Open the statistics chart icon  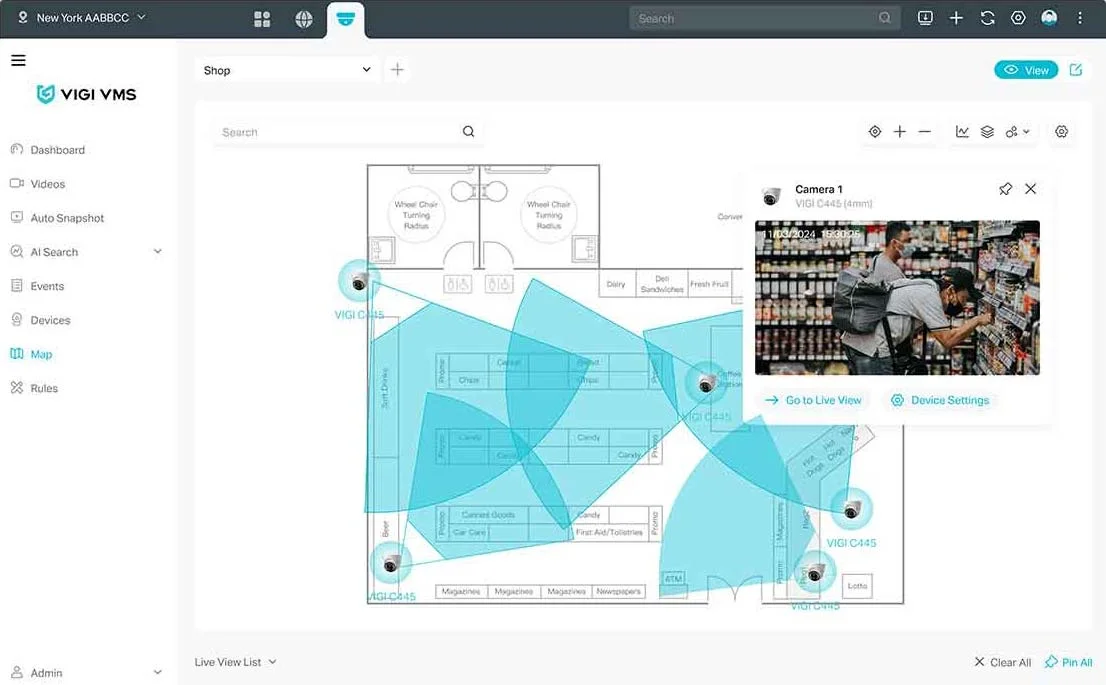coord(962,132)
